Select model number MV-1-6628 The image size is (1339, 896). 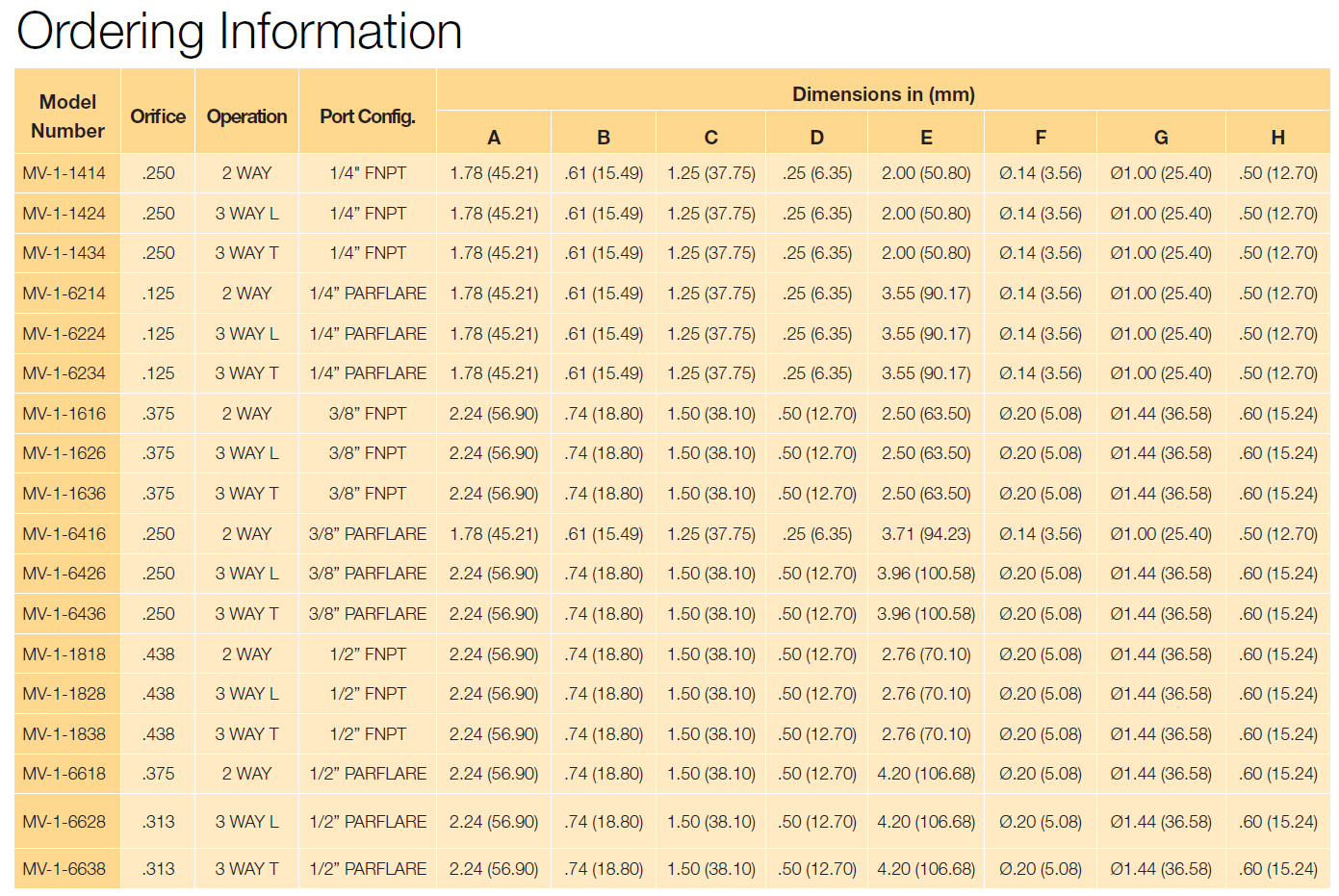coord(64,822)
